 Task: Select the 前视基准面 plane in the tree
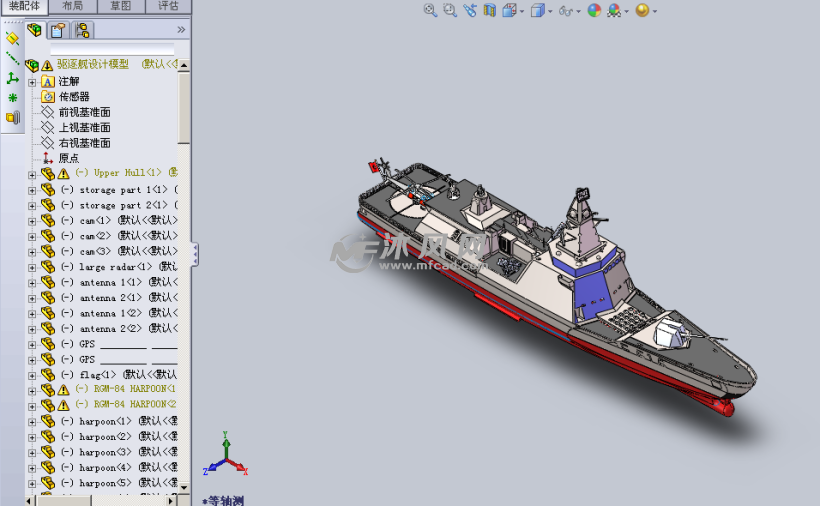coord(84,112)
